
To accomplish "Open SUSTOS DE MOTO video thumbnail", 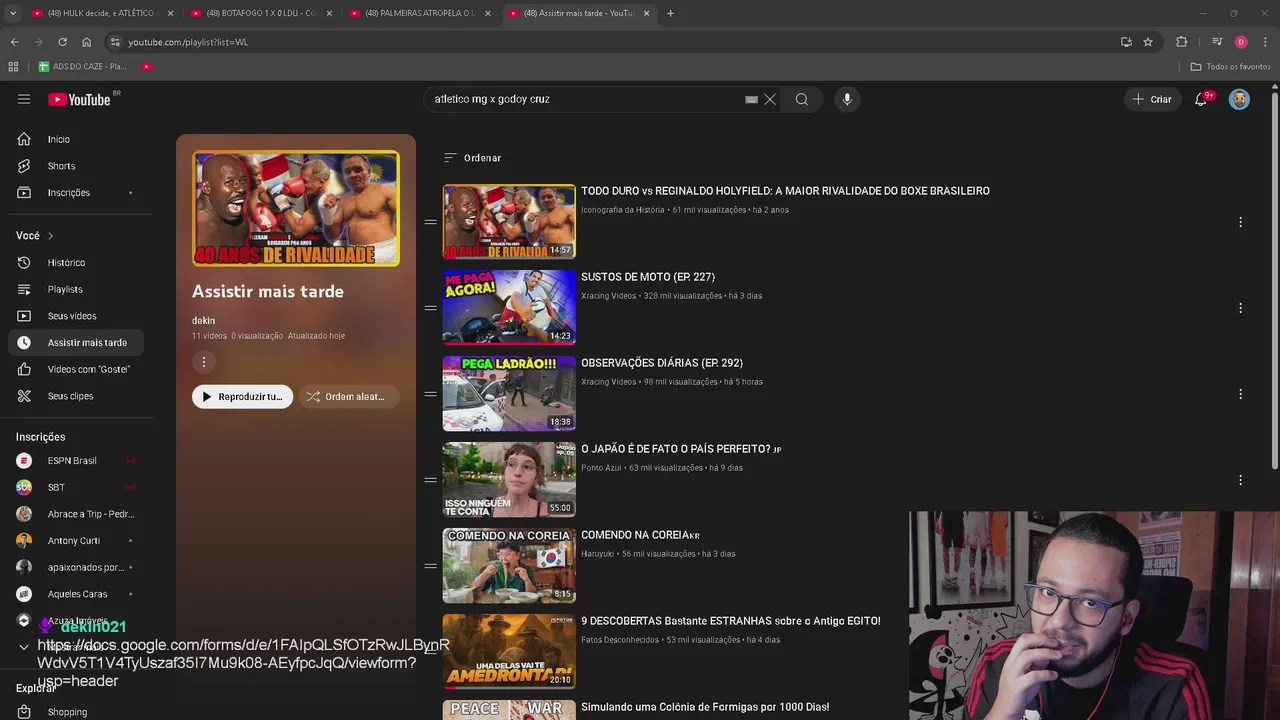I will pyautogui.click(x=509, y=308).
